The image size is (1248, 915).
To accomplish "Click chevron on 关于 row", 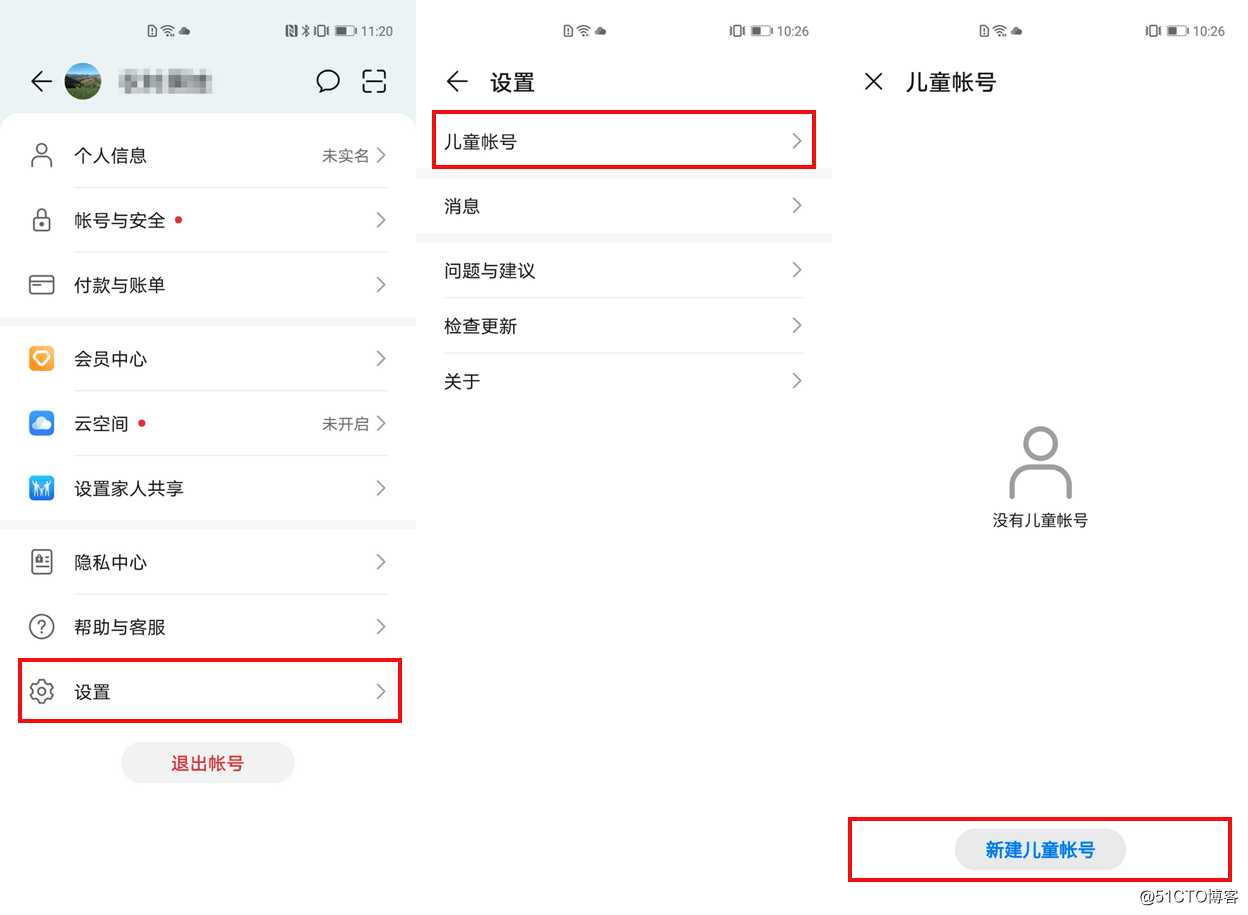I will (x=797, y=380).
